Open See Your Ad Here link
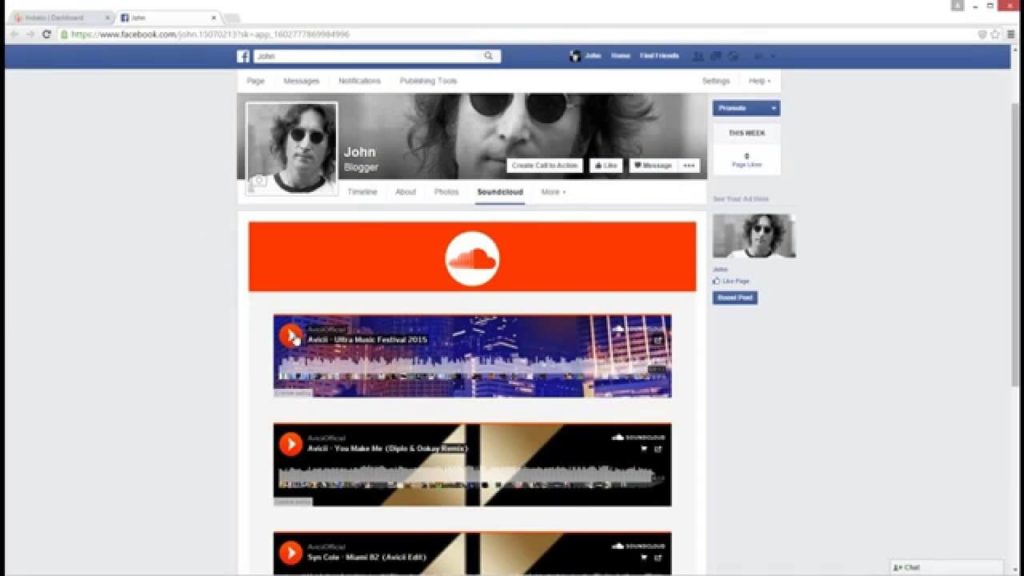Viewport: 1024px width, 576px height. click(x=741, y=199)
